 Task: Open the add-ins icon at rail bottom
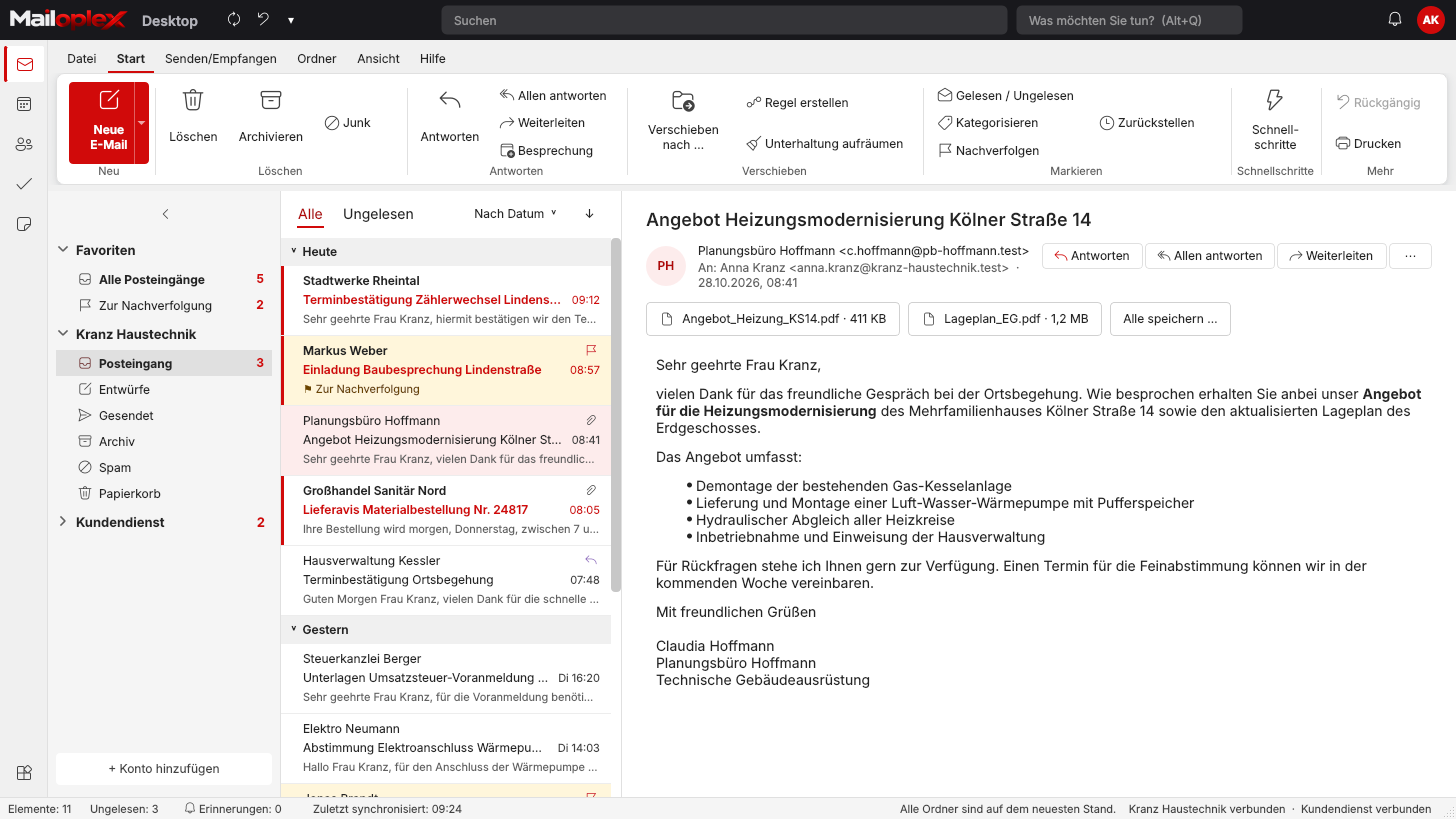coord(24,772)
